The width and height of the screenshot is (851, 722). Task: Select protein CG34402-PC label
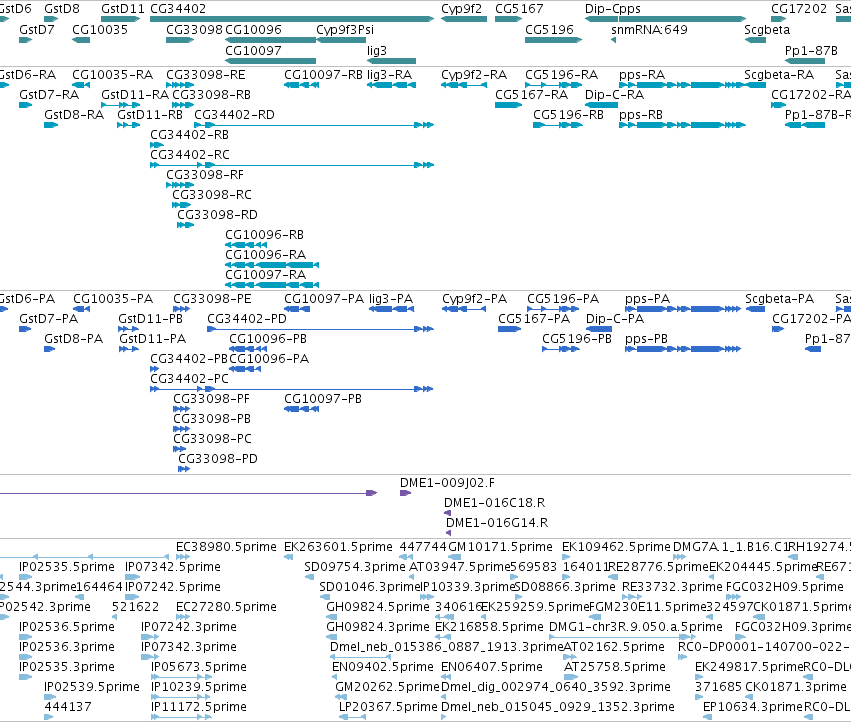click(x=189, y=378)
